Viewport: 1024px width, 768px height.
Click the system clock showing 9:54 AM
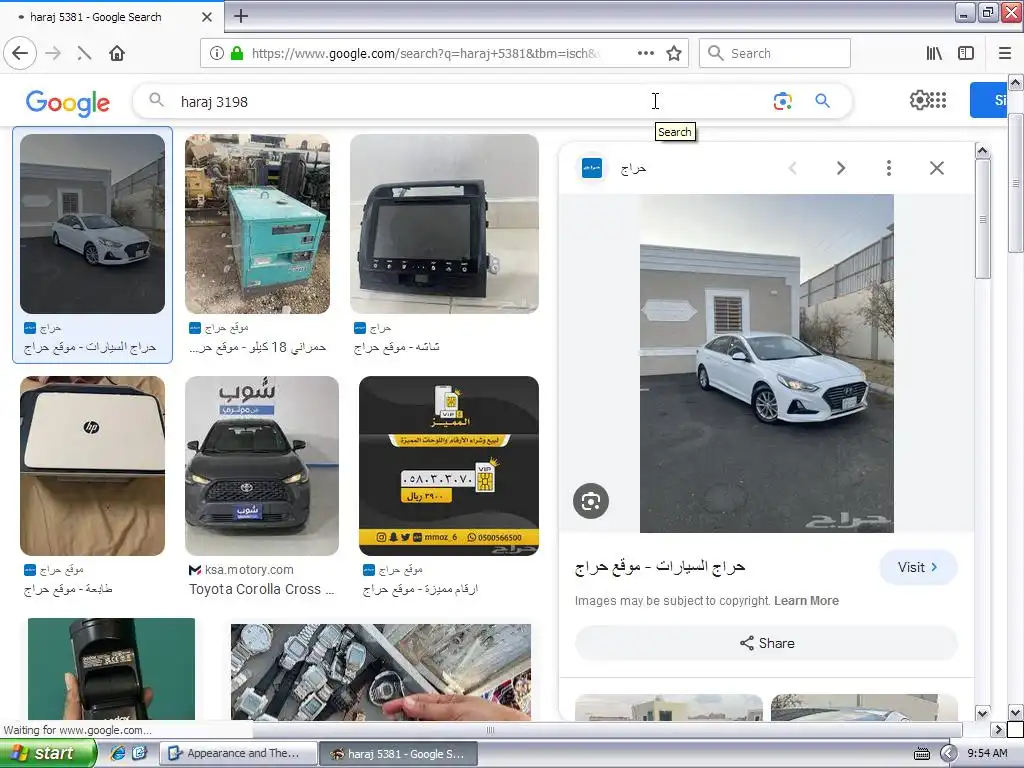point(987,754)
